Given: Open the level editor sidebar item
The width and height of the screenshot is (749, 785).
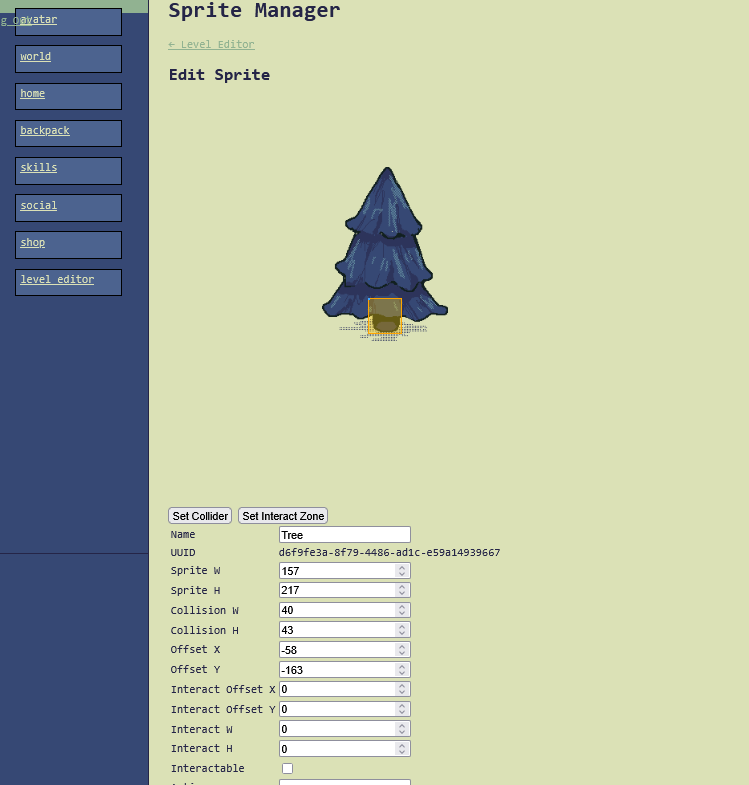Looking at the screenshot, I should (57, 280).
